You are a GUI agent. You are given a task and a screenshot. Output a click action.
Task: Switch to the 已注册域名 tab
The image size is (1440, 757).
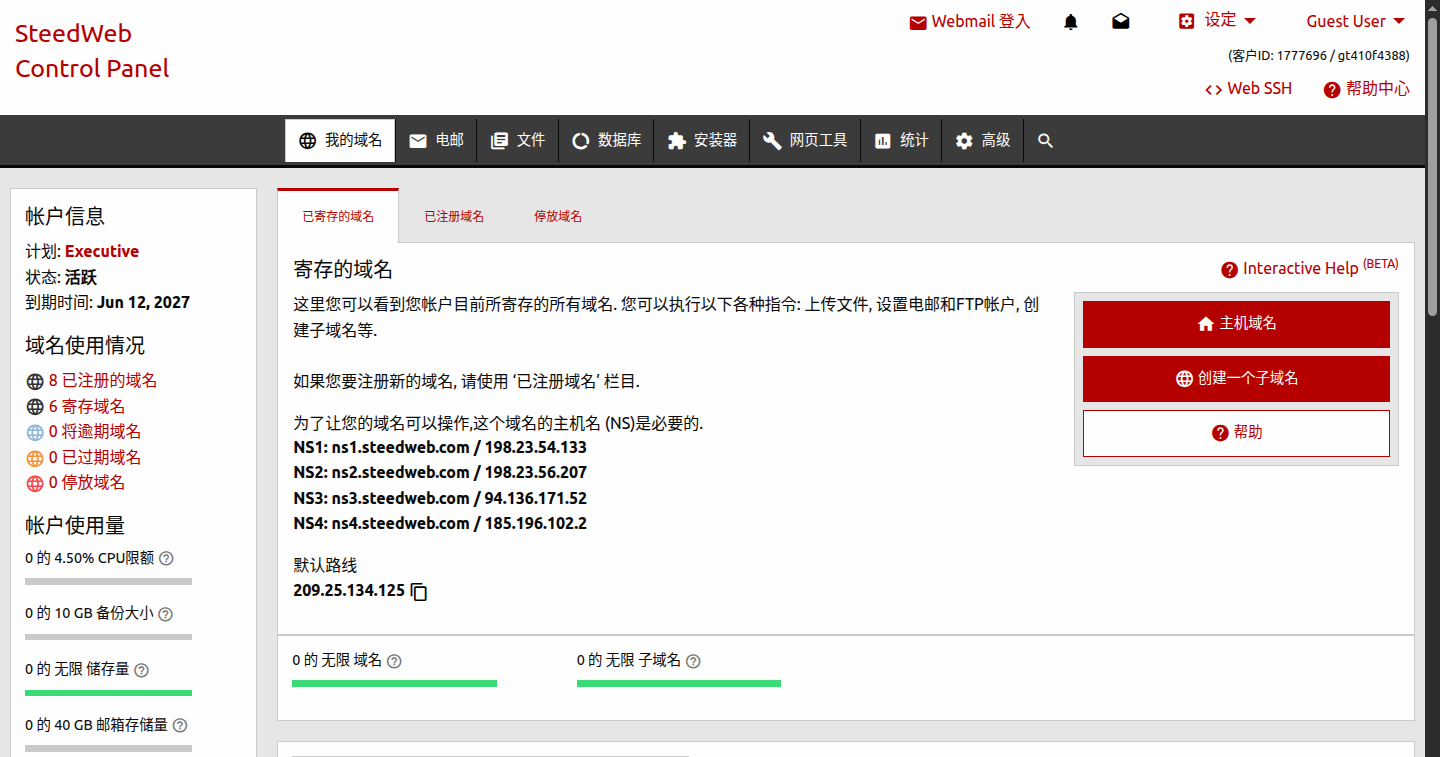tap(454, 216)
